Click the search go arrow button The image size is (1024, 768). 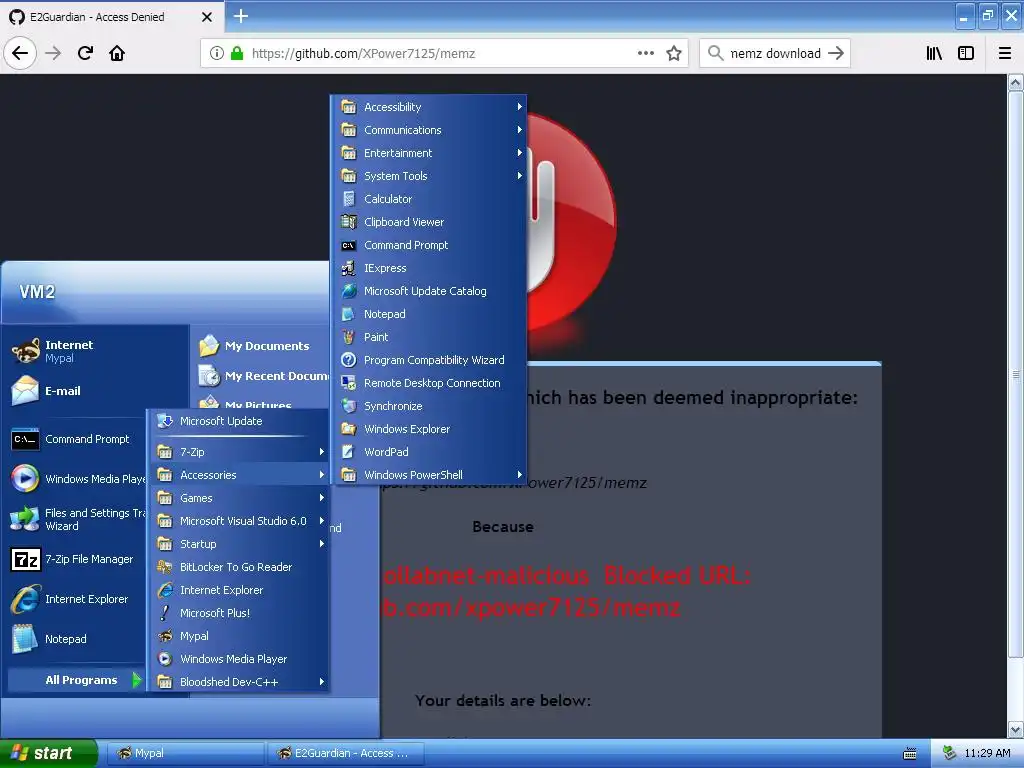(836, 53)
